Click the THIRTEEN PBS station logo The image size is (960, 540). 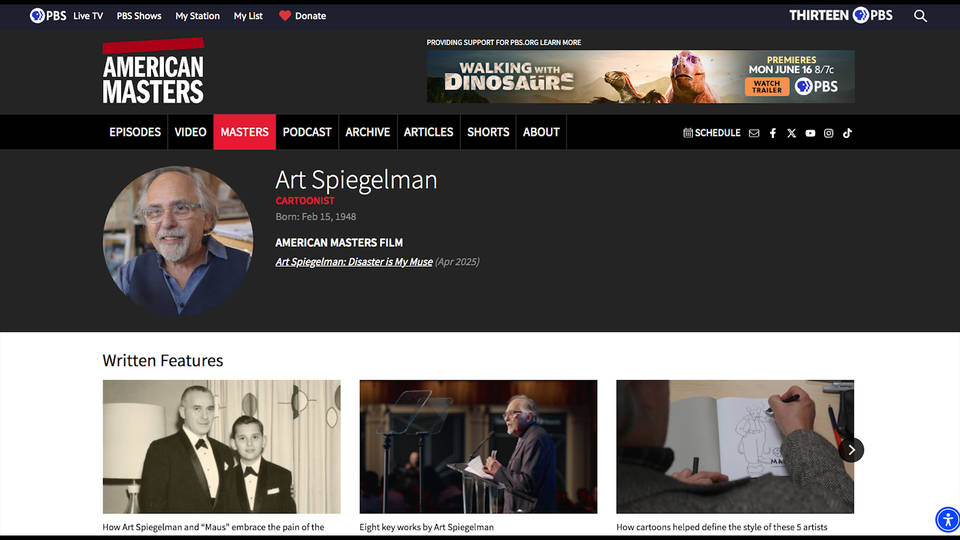pyautogui.click(x=841, y=15)
